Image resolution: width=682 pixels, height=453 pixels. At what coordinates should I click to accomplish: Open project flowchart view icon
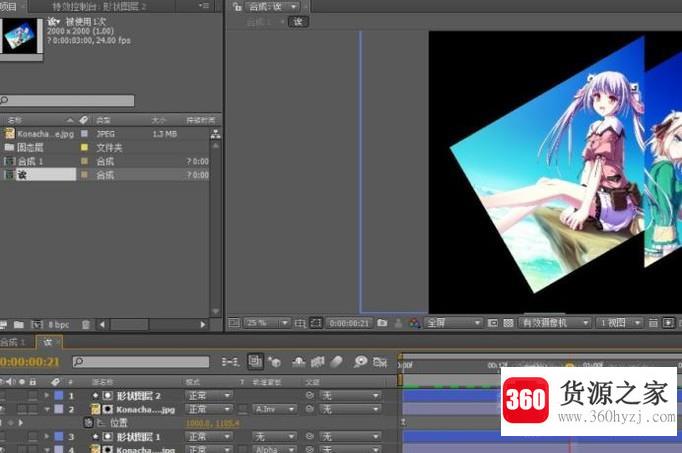[x=215, y=134]
